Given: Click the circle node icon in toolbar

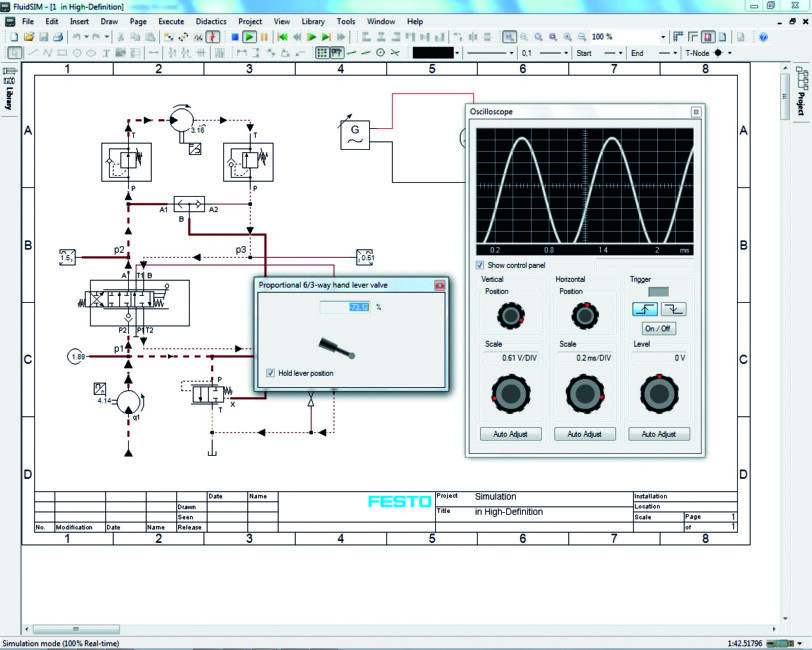Looking at the screenshot, I should point(381,53).
